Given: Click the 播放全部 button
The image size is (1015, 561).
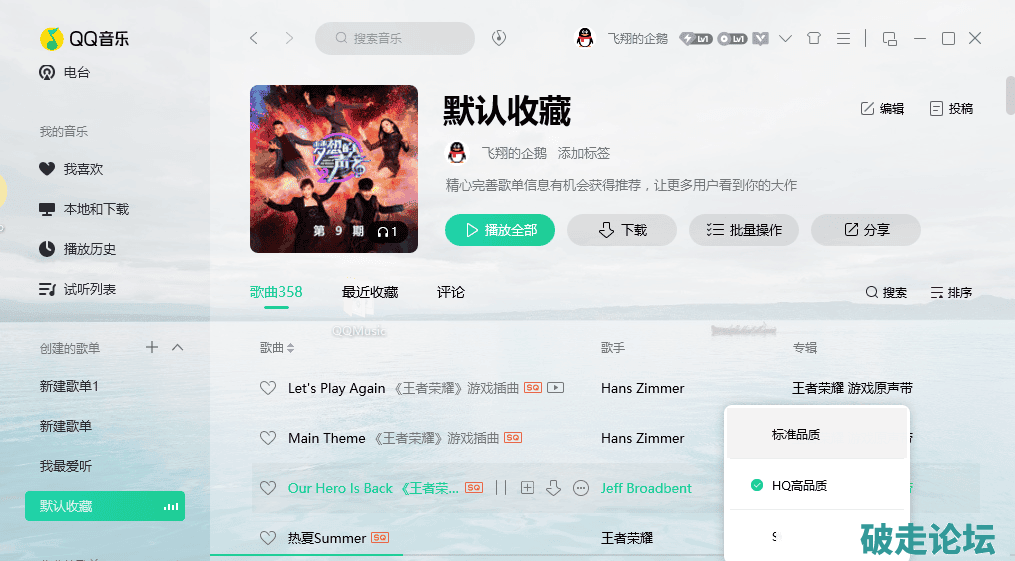Looking at the screenshot, I should (500, 230).
